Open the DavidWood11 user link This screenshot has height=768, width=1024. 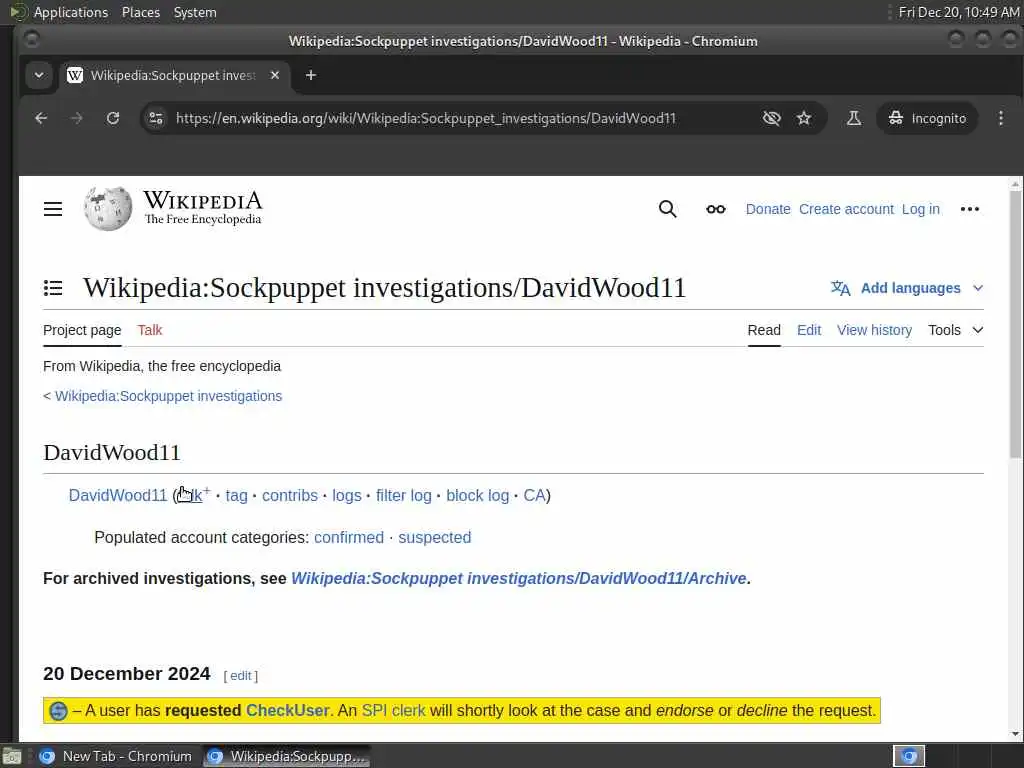(x=118, y=496)
